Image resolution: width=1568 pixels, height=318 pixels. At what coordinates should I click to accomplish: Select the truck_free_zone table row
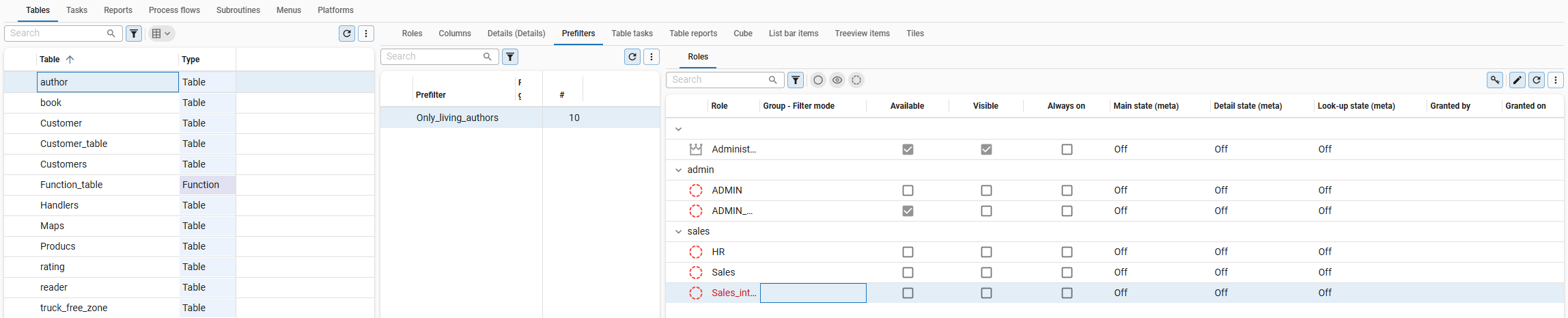pos(189,308)
